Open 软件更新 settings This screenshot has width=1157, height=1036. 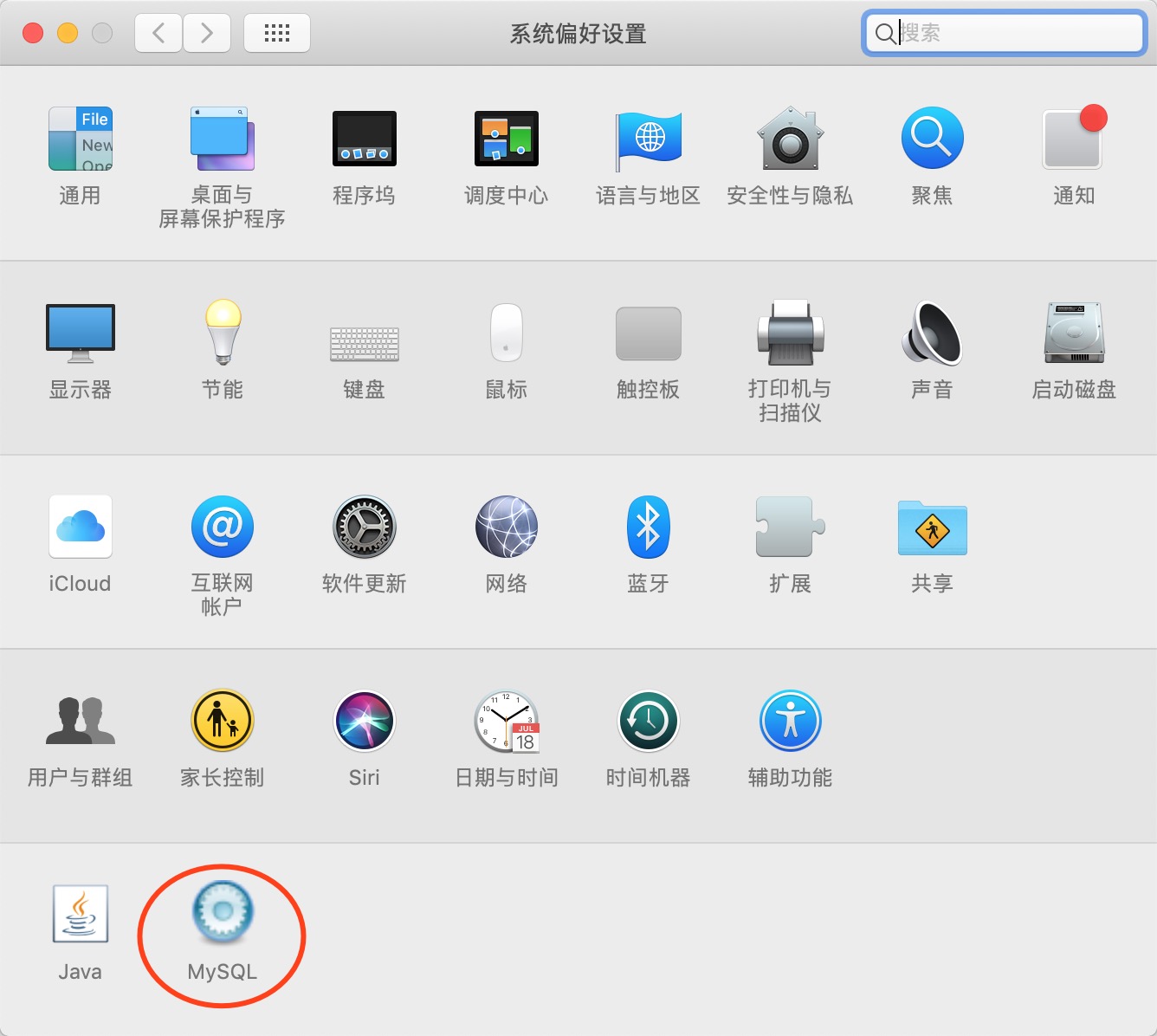(364, 527)
